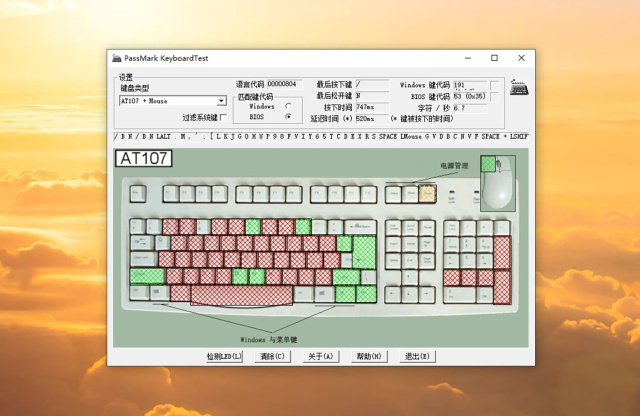
Task: Click the left Ctrl key on the keyboard image
Action: click(139, 293)
